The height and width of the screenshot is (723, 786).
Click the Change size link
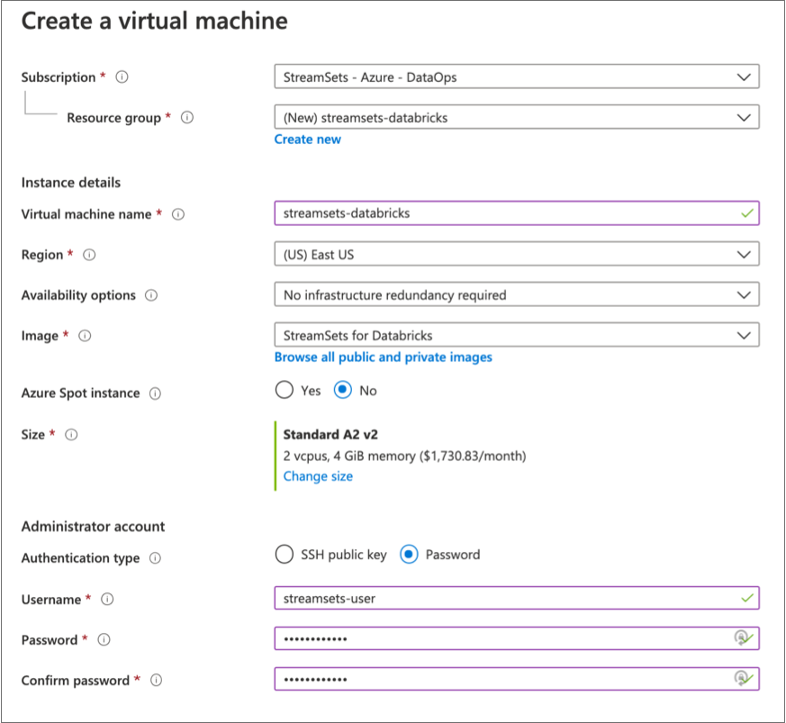pyautogui.click(x=318, y=476)
